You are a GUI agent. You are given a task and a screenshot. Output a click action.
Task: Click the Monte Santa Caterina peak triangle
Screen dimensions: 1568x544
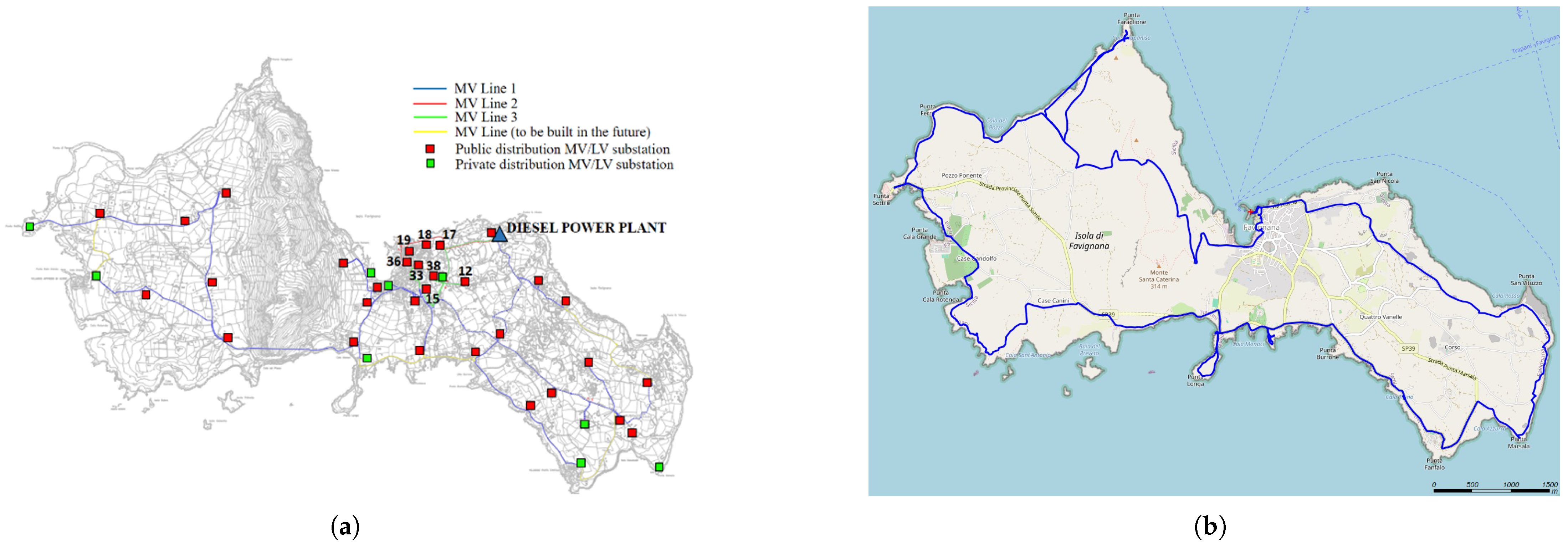[x=1158, y=266]
